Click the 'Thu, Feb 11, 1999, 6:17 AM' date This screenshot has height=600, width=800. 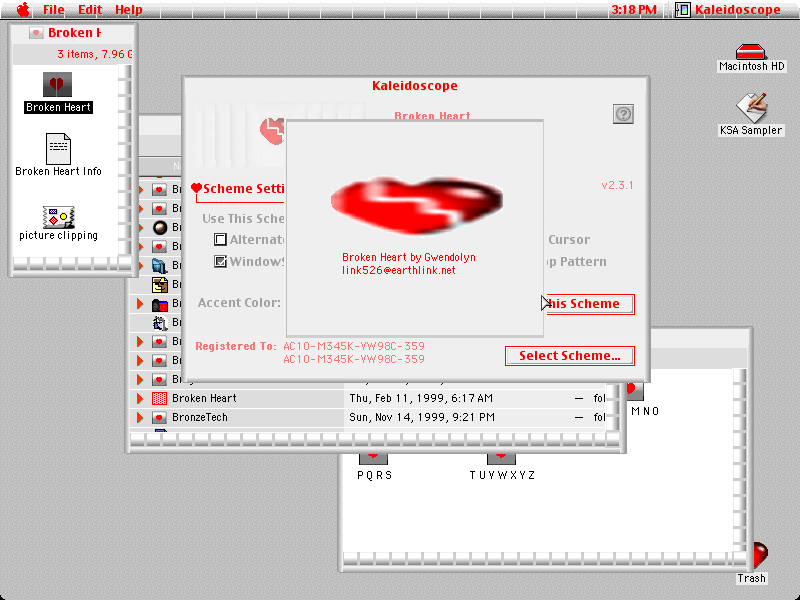click(x=421, y=398)
